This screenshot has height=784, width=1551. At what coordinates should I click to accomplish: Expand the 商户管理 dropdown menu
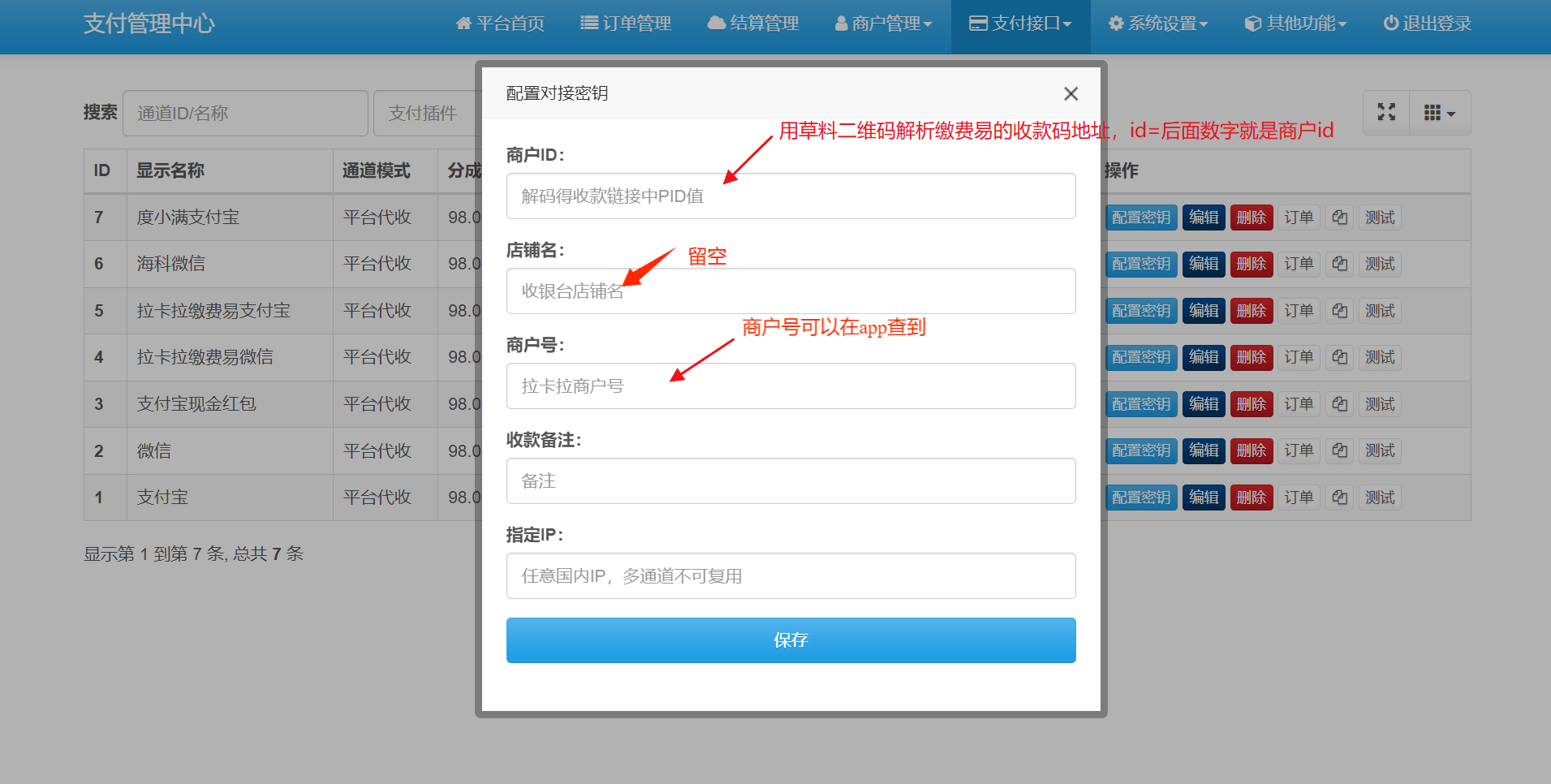883,24
